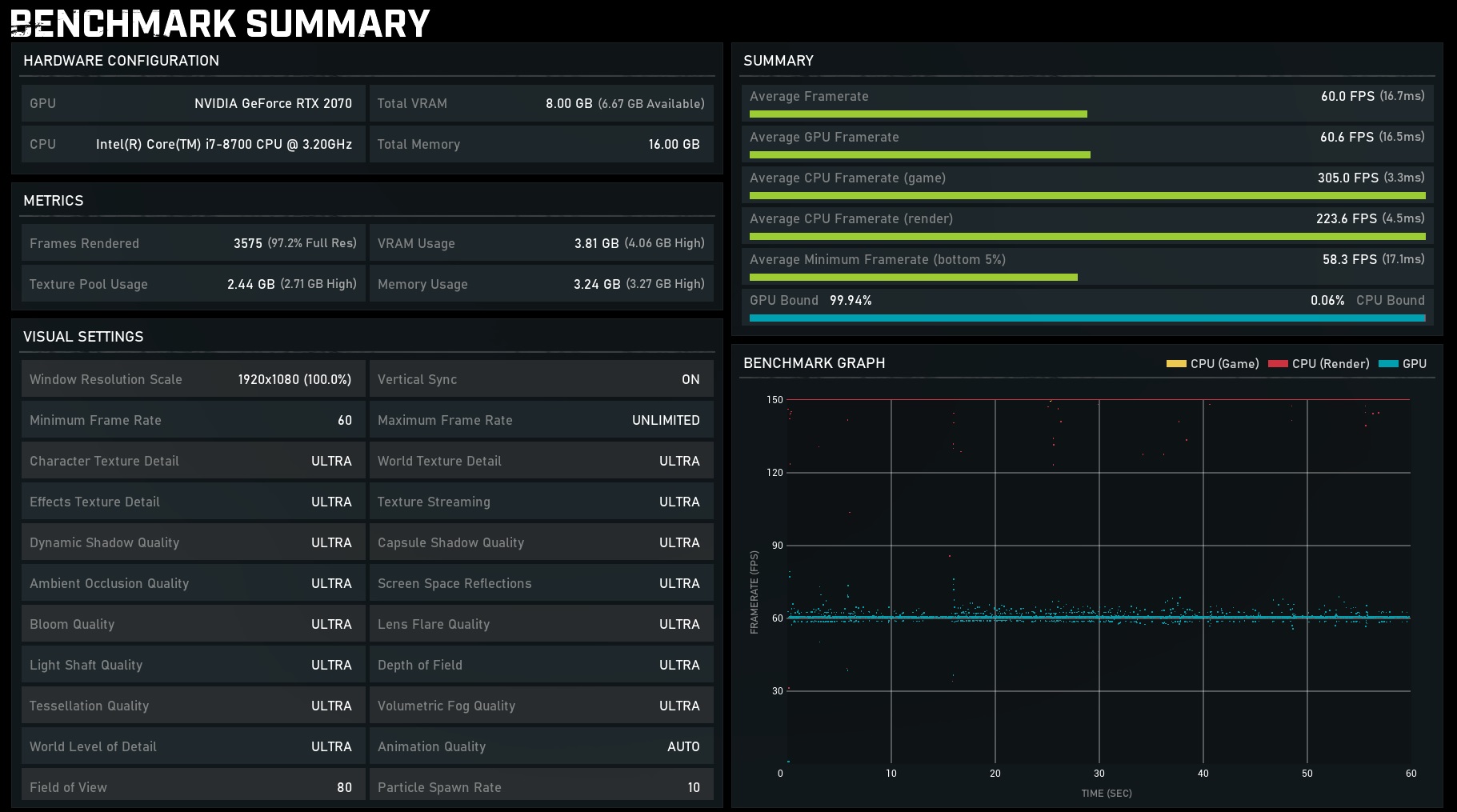Open the Window Resolution Scale 1920x1080 value
Image resolution: width=1457 pixels, height=812 pixels.
(294, 379)
